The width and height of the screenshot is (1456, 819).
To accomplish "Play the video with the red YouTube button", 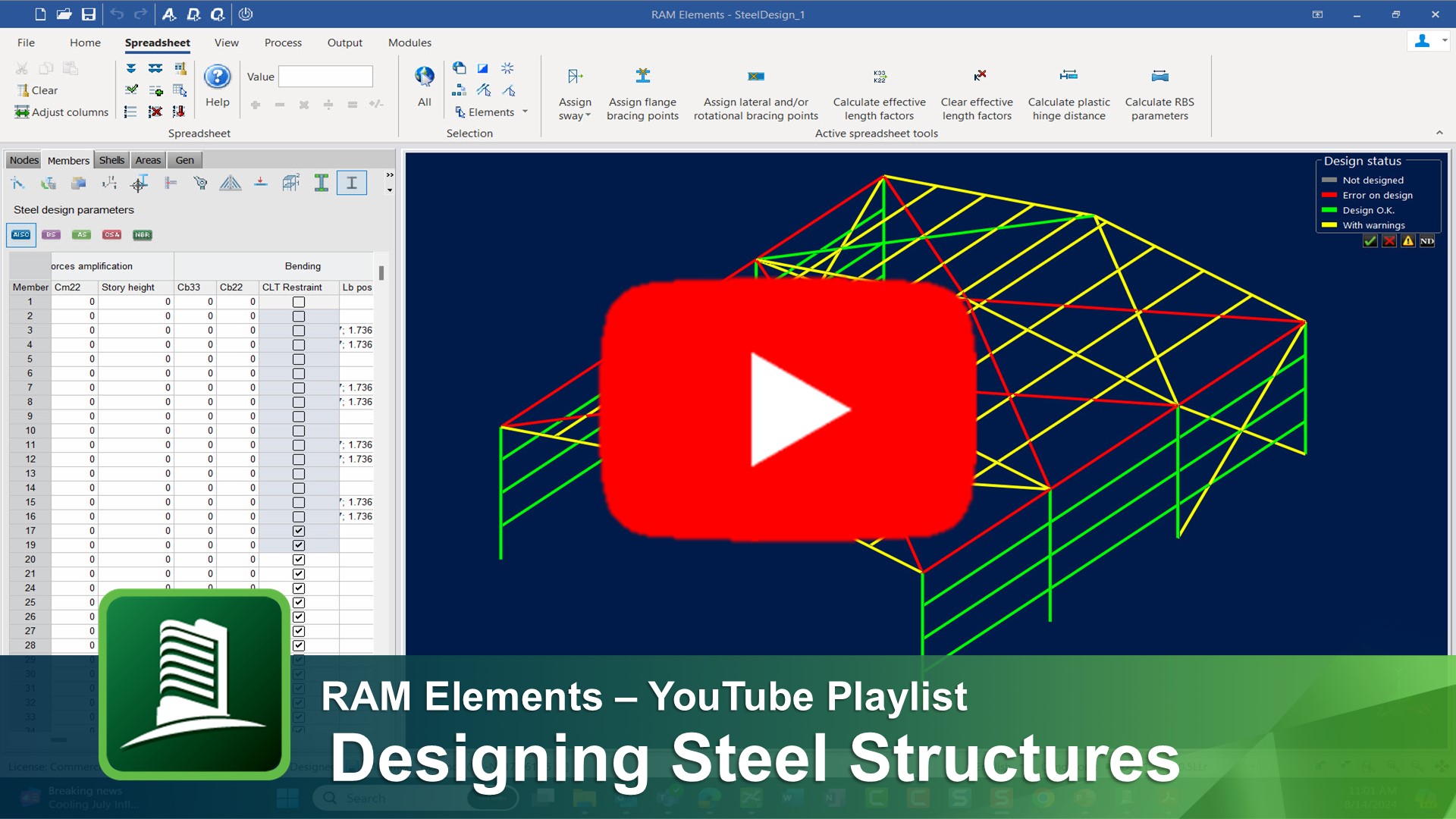I will pyautogui.click(x=788, y=409).
